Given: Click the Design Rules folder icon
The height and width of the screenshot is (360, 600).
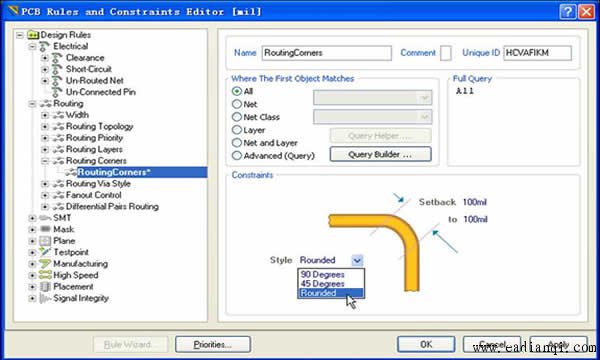Looking at the screenshot, I should (33, 35).
